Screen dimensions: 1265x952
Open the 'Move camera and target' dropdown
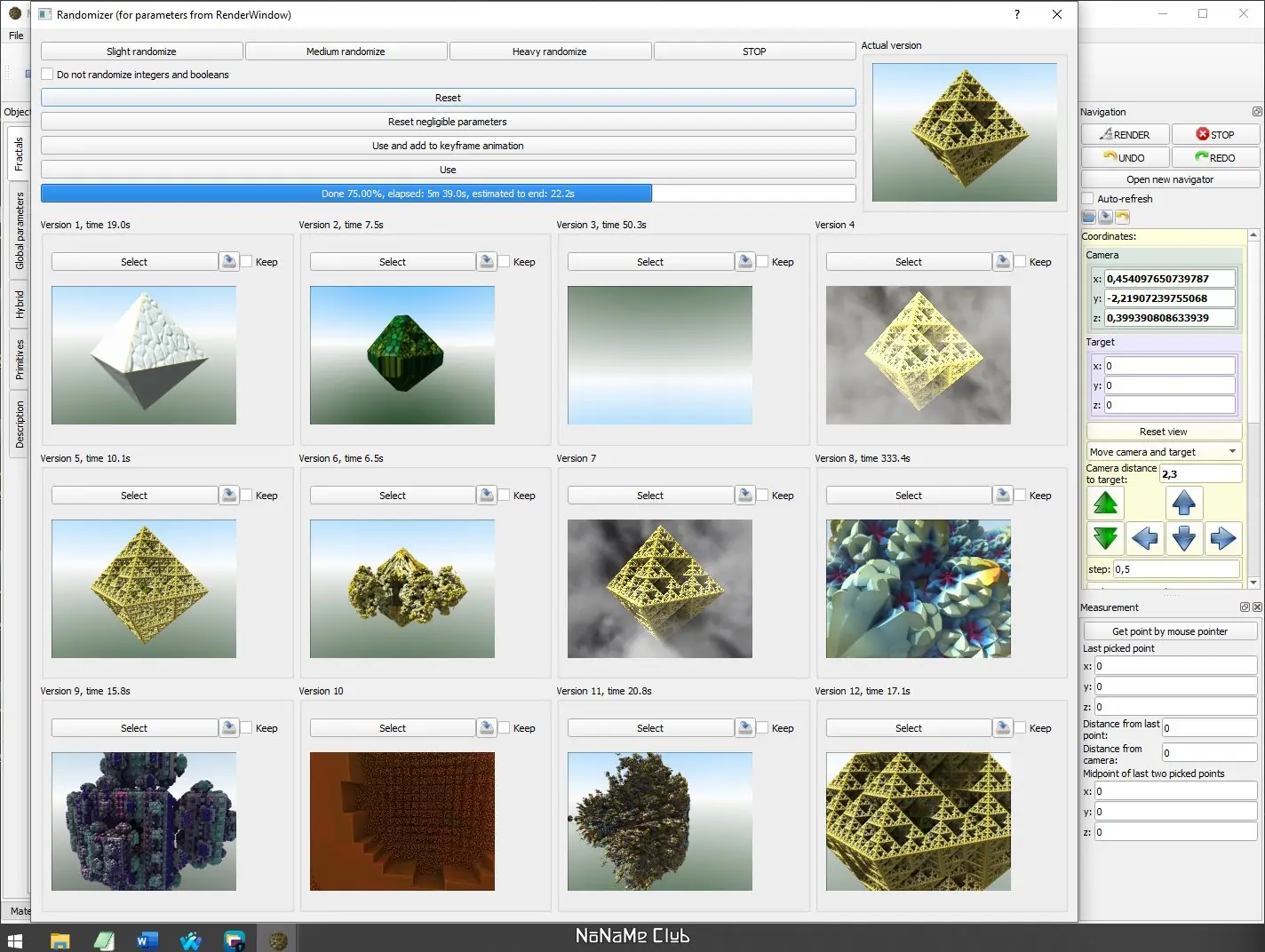coord(1163,452)
